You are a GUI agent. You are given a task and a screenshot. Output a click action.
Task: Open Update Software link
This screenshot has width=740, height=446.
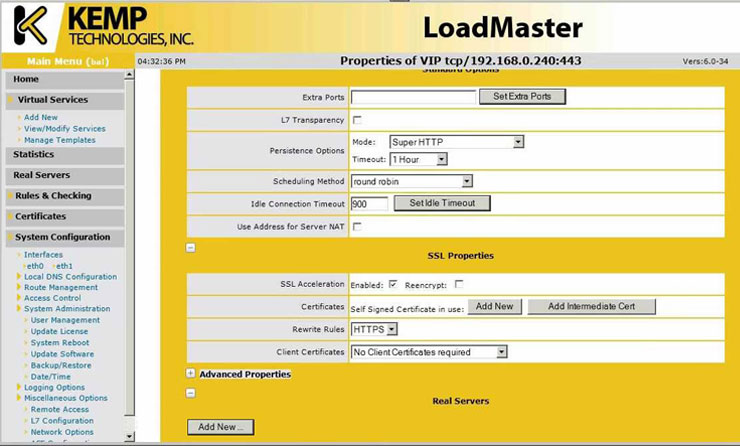click(62, 354)
